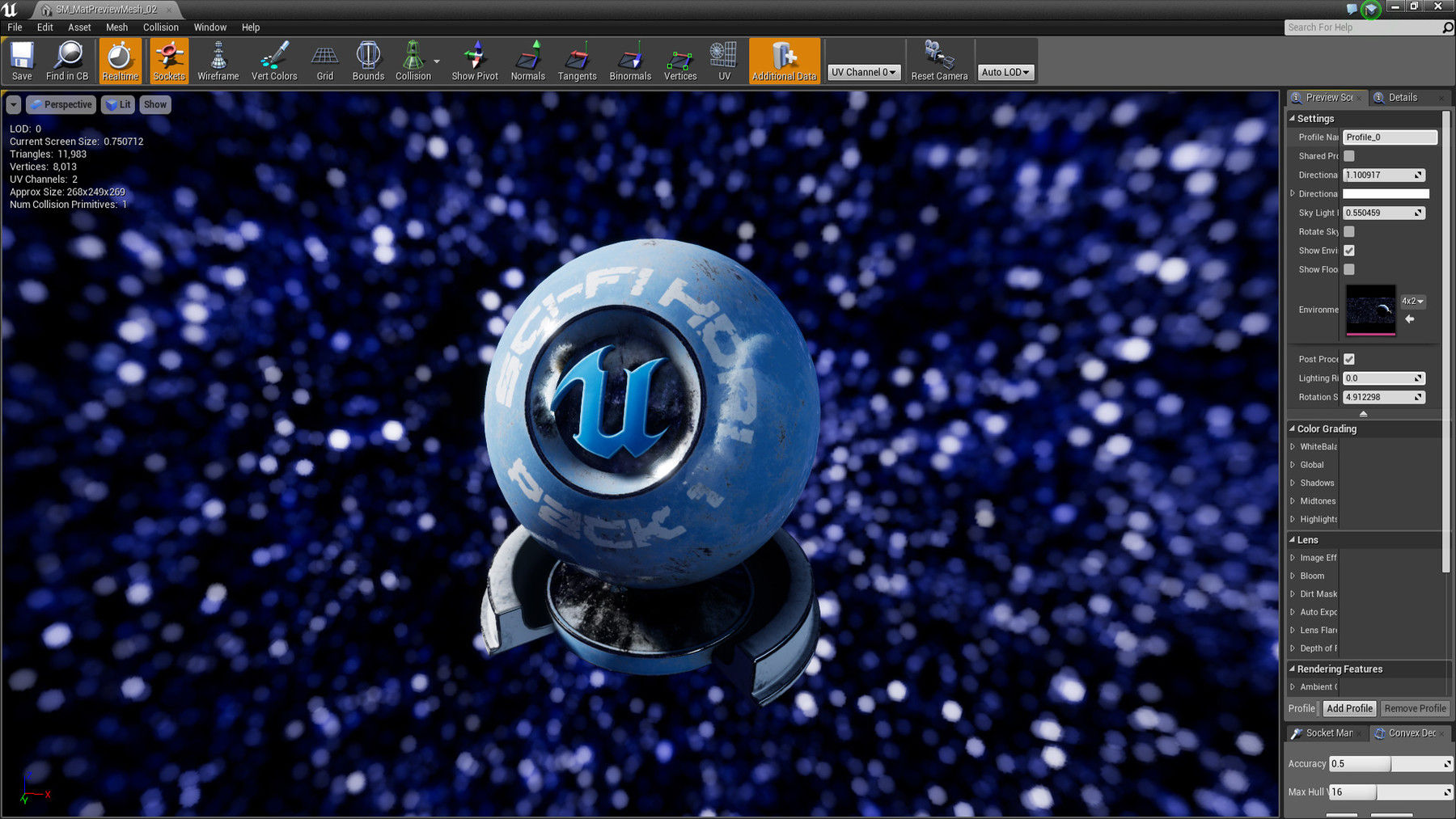The width and height of the screenshot is (1456, 819).
Task: Open the Window menu
Action: (210, 27)
